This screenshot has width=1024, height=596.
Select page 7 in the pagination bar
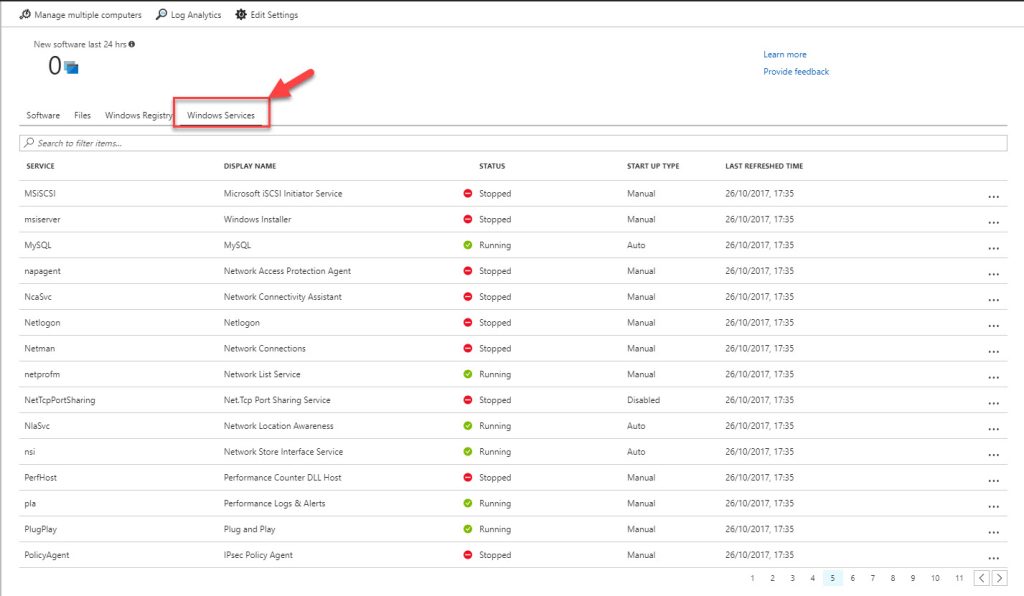pyautogui.click(x=872, y=578)
